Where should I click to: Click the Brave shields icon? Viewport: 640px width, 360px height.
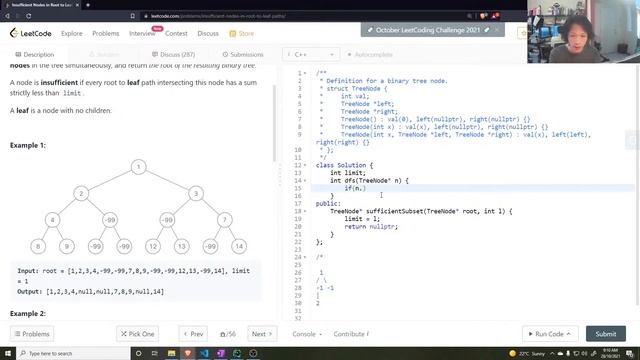point(483,16)
